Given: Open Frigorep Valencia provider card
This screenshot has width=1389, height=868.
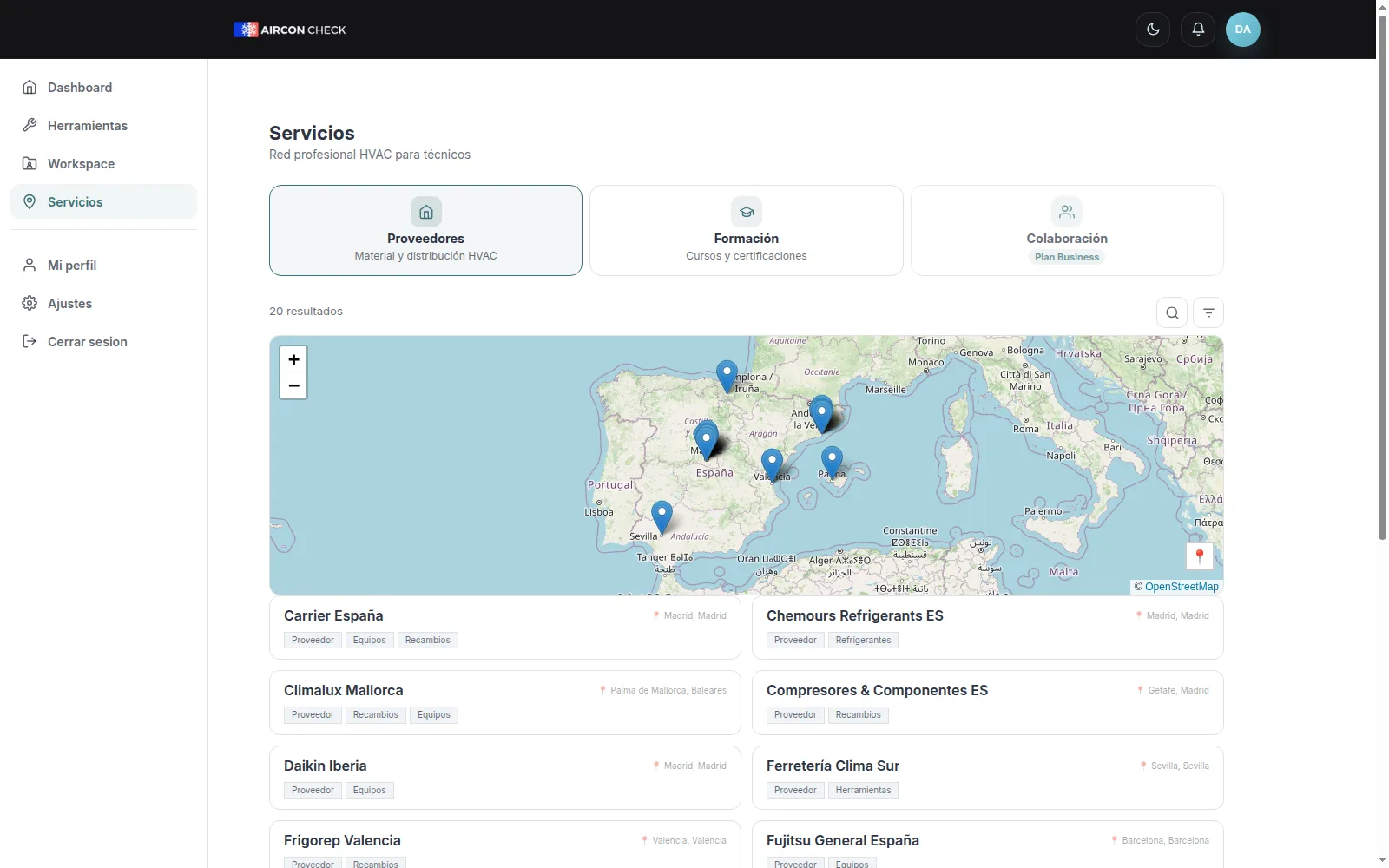Looking at the screenshot, I should pyautogui.click(x=505, y=844).
